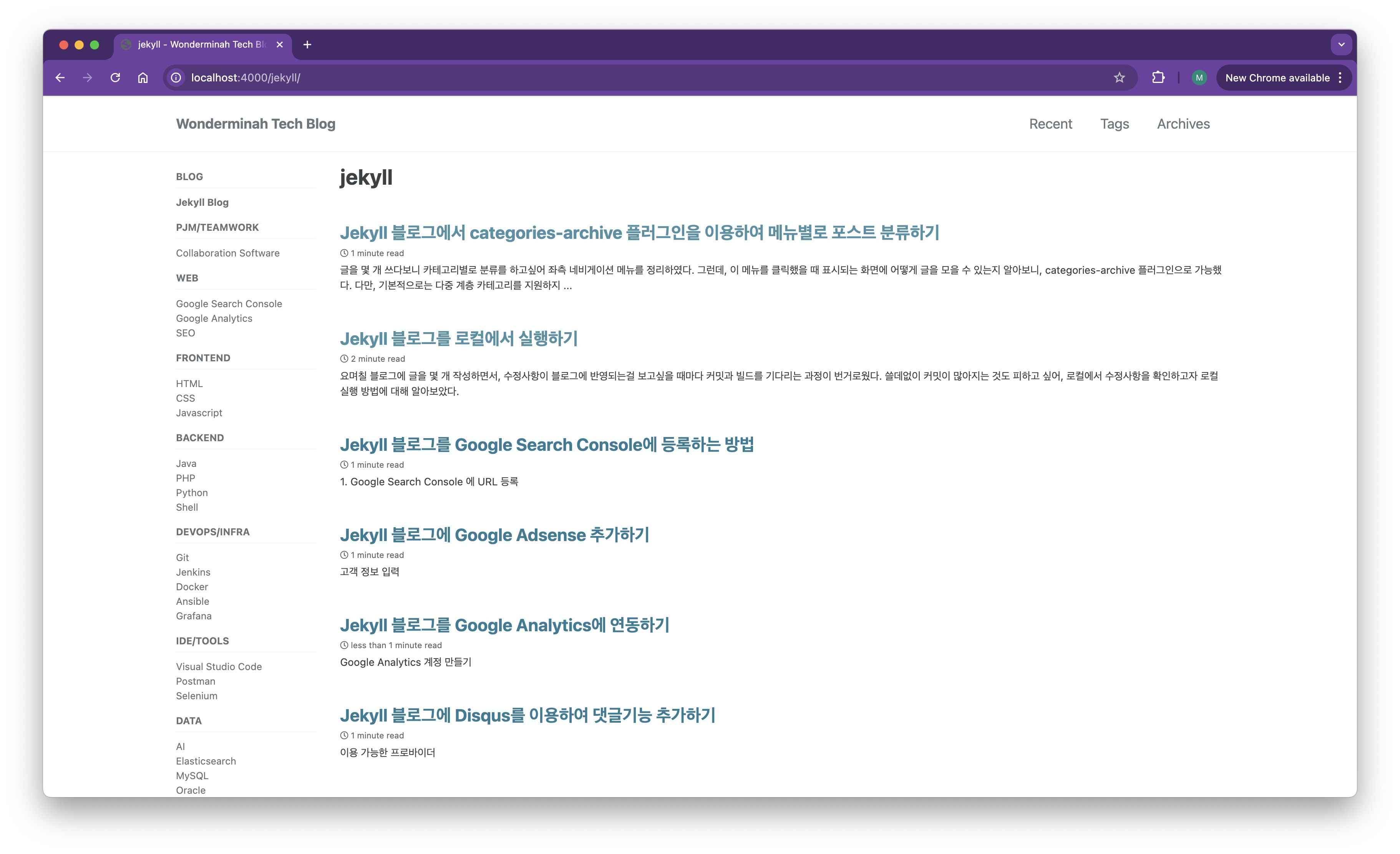
Task: Click site info icon in address bar
Action: tap(177, 78)
